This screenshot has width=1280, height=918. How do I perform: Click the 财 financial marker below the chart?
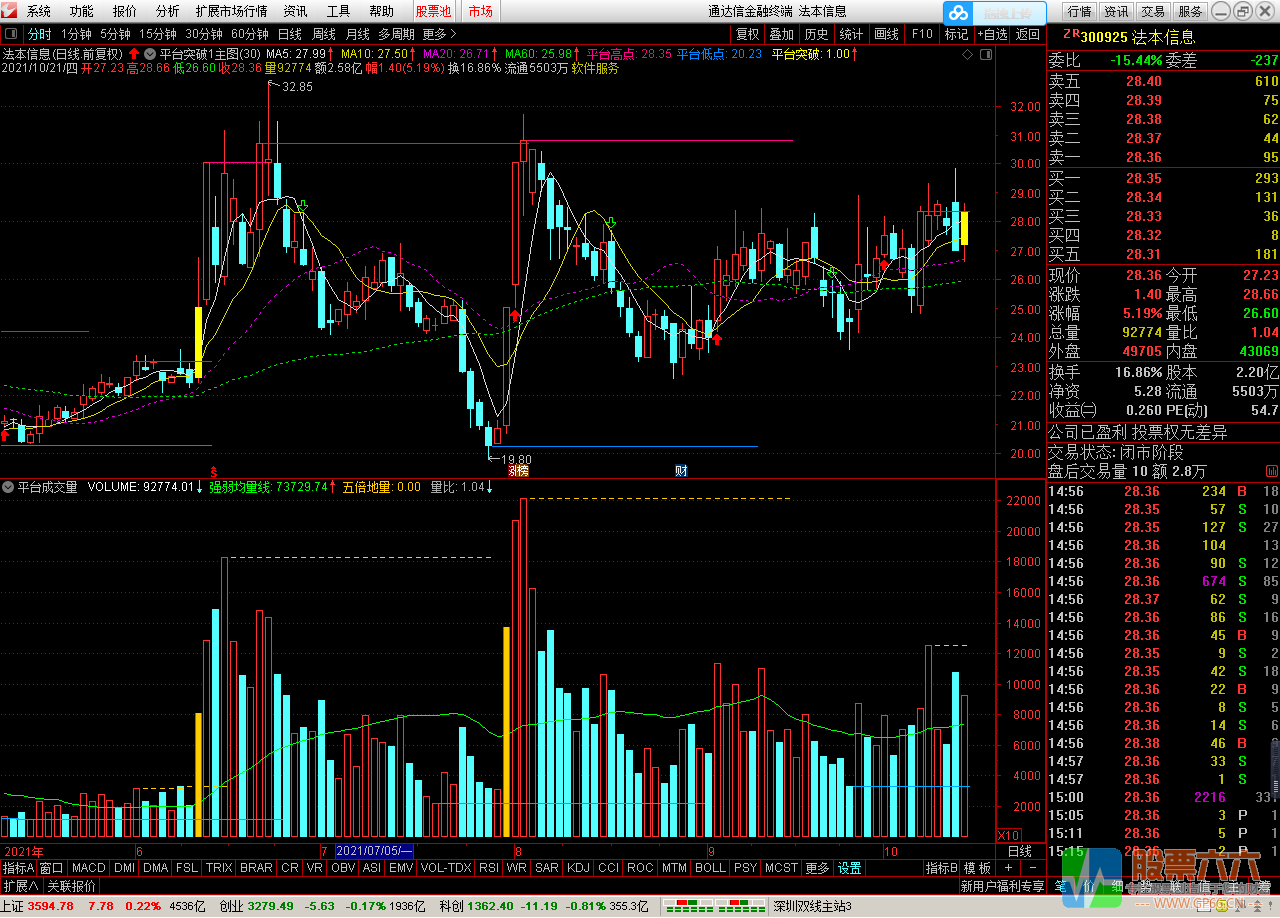pyautogui.click(x=681, y=470)
